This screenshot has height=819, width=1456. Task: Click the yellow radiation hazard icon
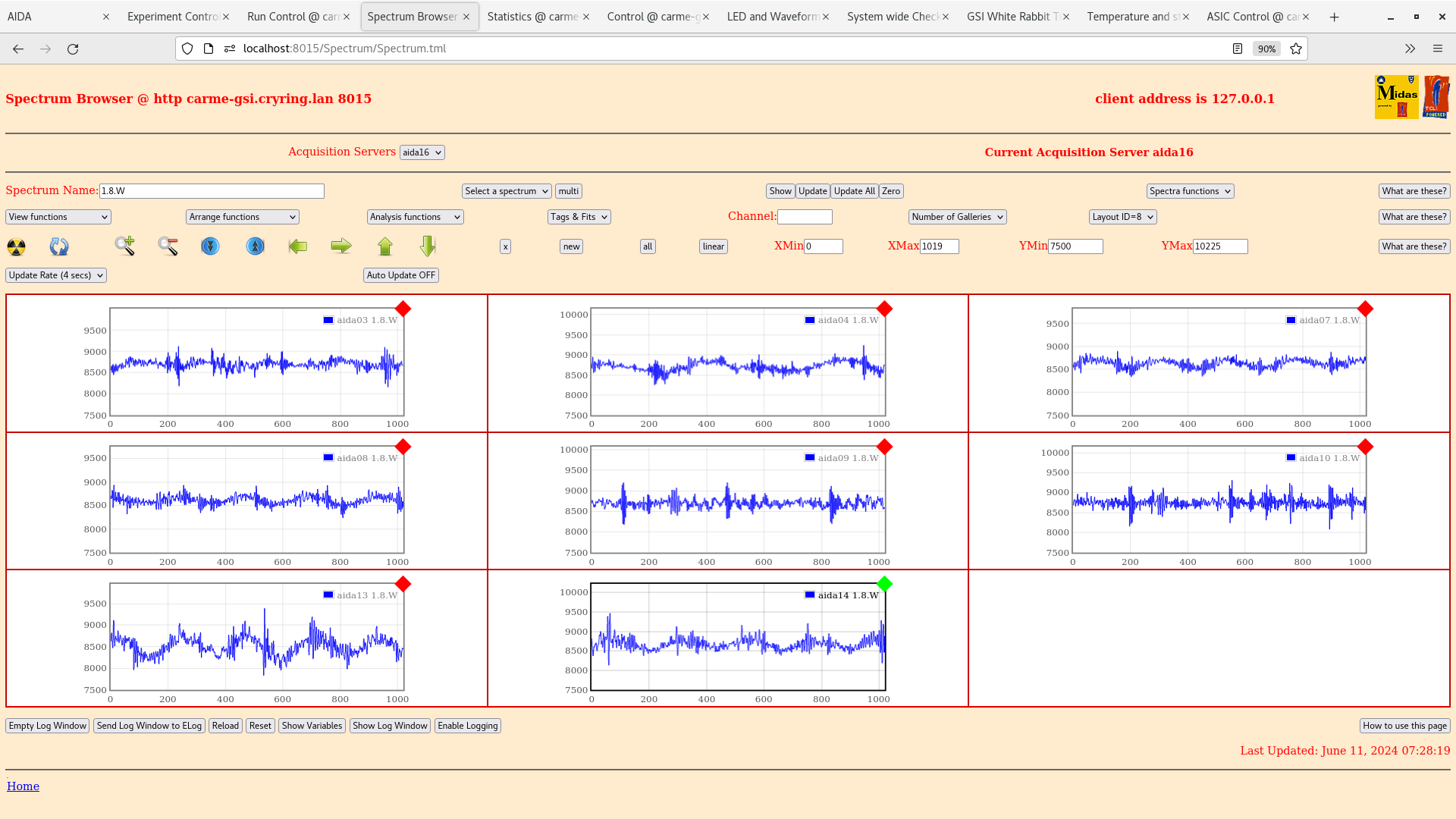tap(16, 246)
